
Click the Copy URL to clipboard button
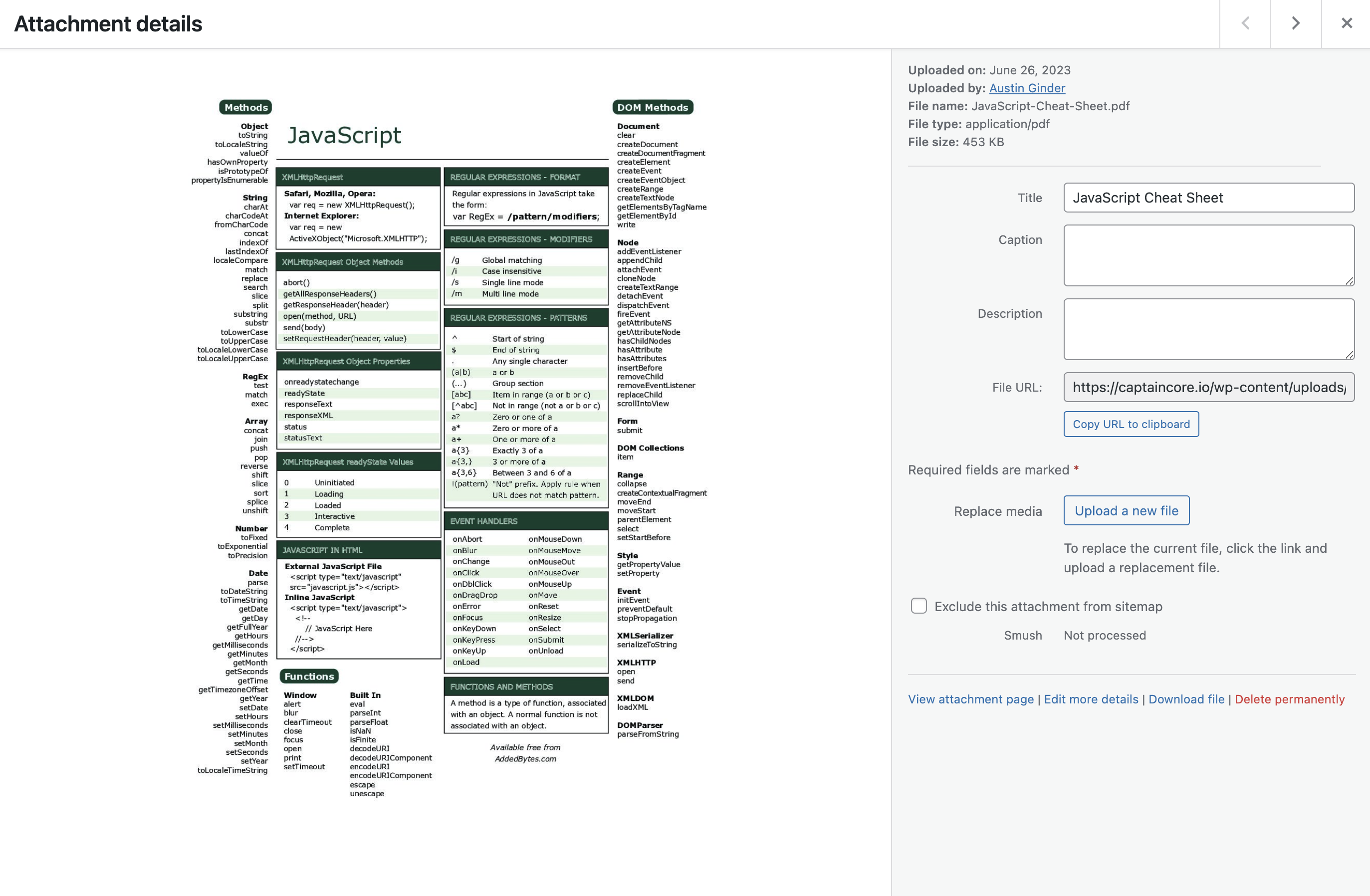point(1131,424)
